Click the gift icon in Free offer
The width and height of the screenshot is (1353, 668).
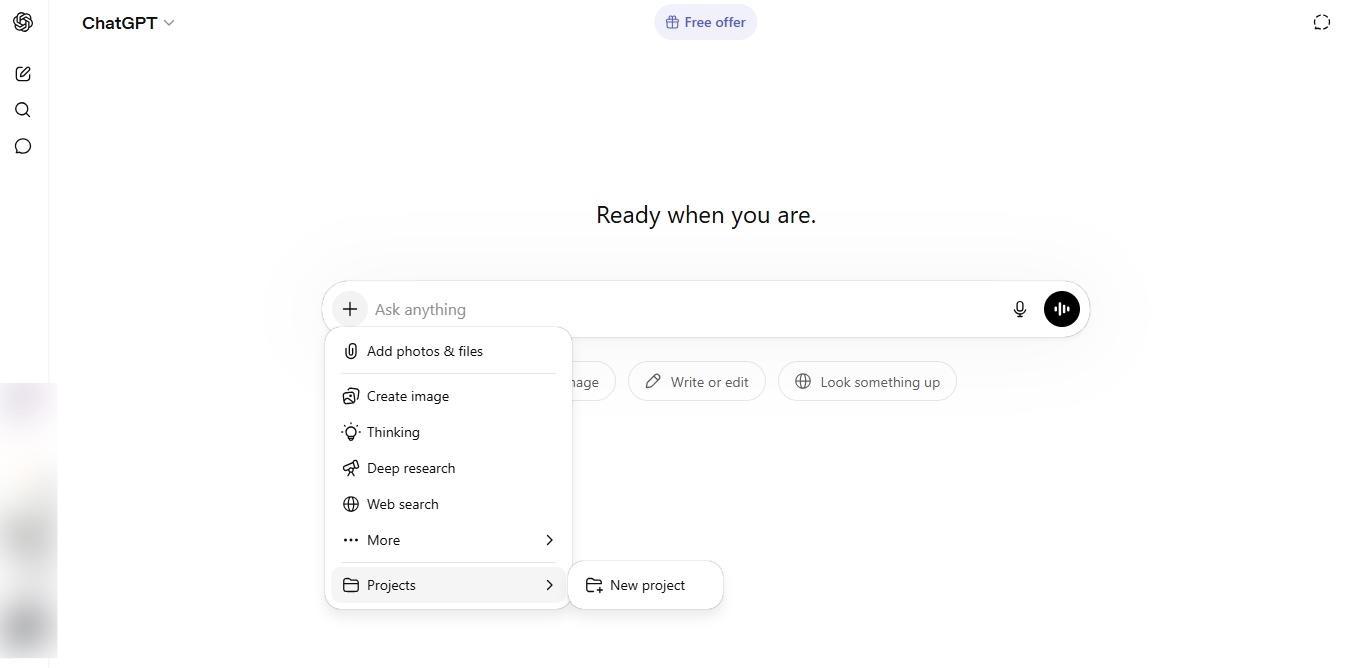(673, 22)
